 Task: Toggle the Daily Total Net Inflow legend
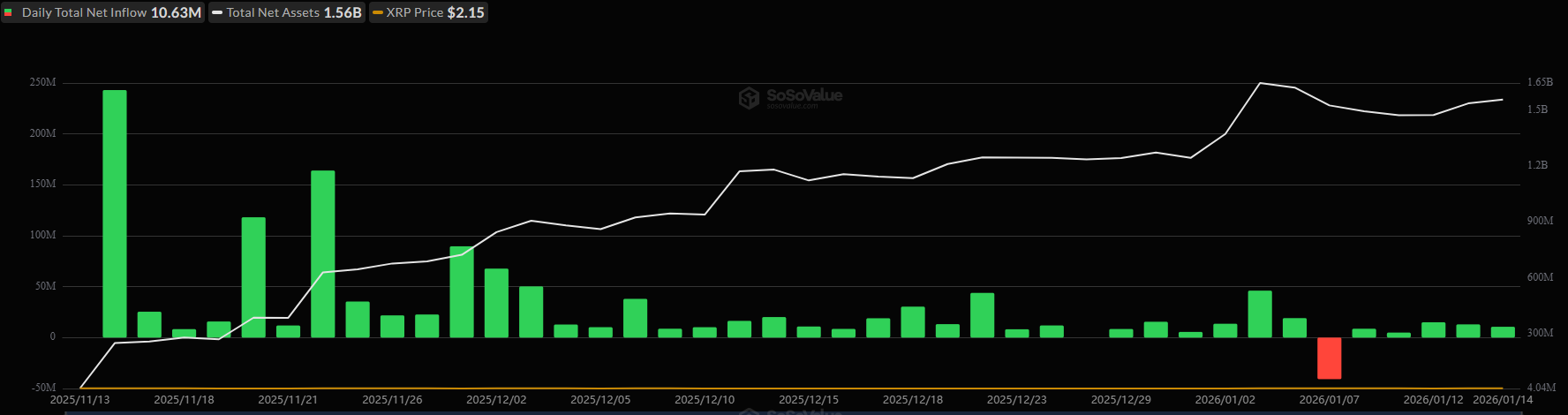103,12
